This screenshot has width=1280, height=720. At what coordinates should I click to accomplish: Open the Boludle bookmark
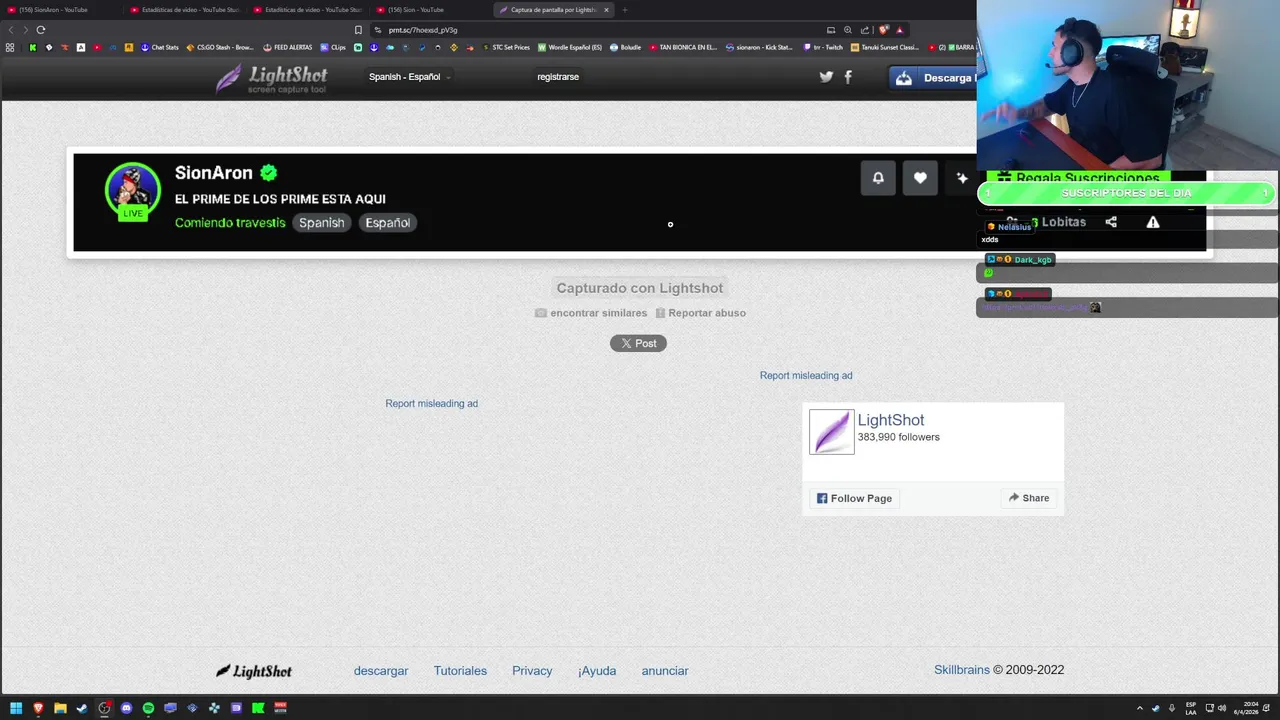point(626,47)
